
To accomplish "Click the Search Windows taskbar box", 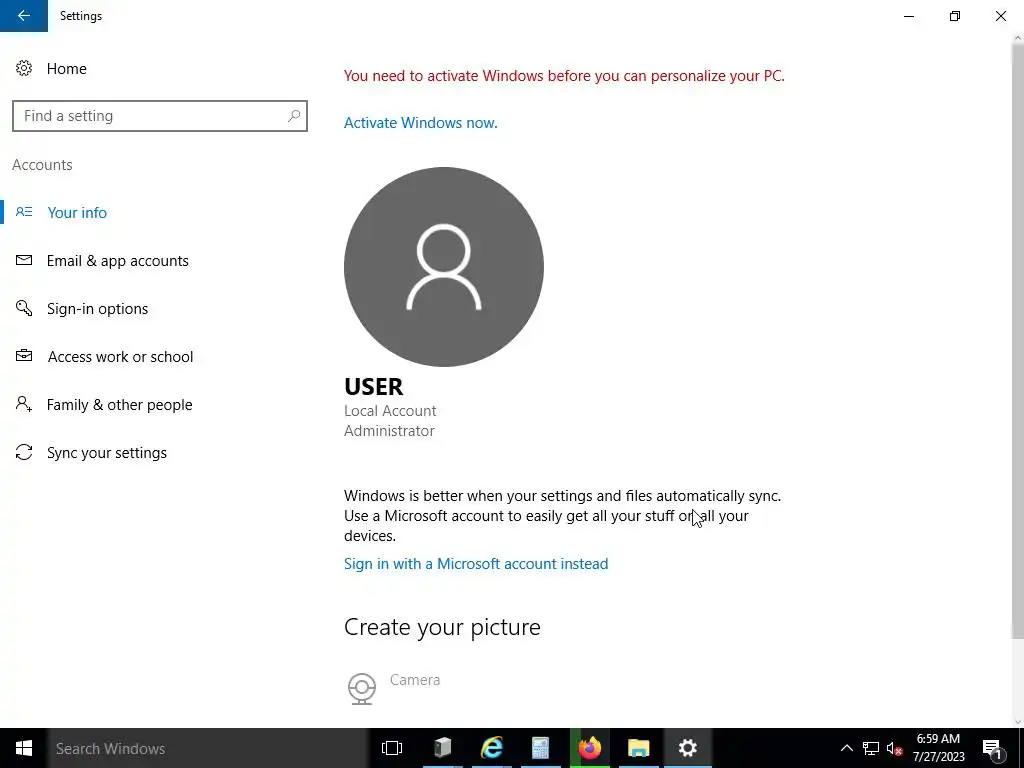I will point(208,748).
